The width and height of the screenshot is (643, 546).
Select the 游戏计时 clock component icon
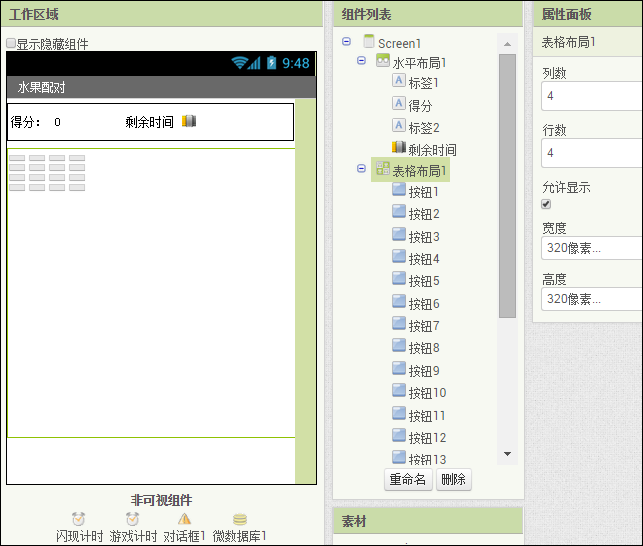pyautogui.click(x=132, y=519)
